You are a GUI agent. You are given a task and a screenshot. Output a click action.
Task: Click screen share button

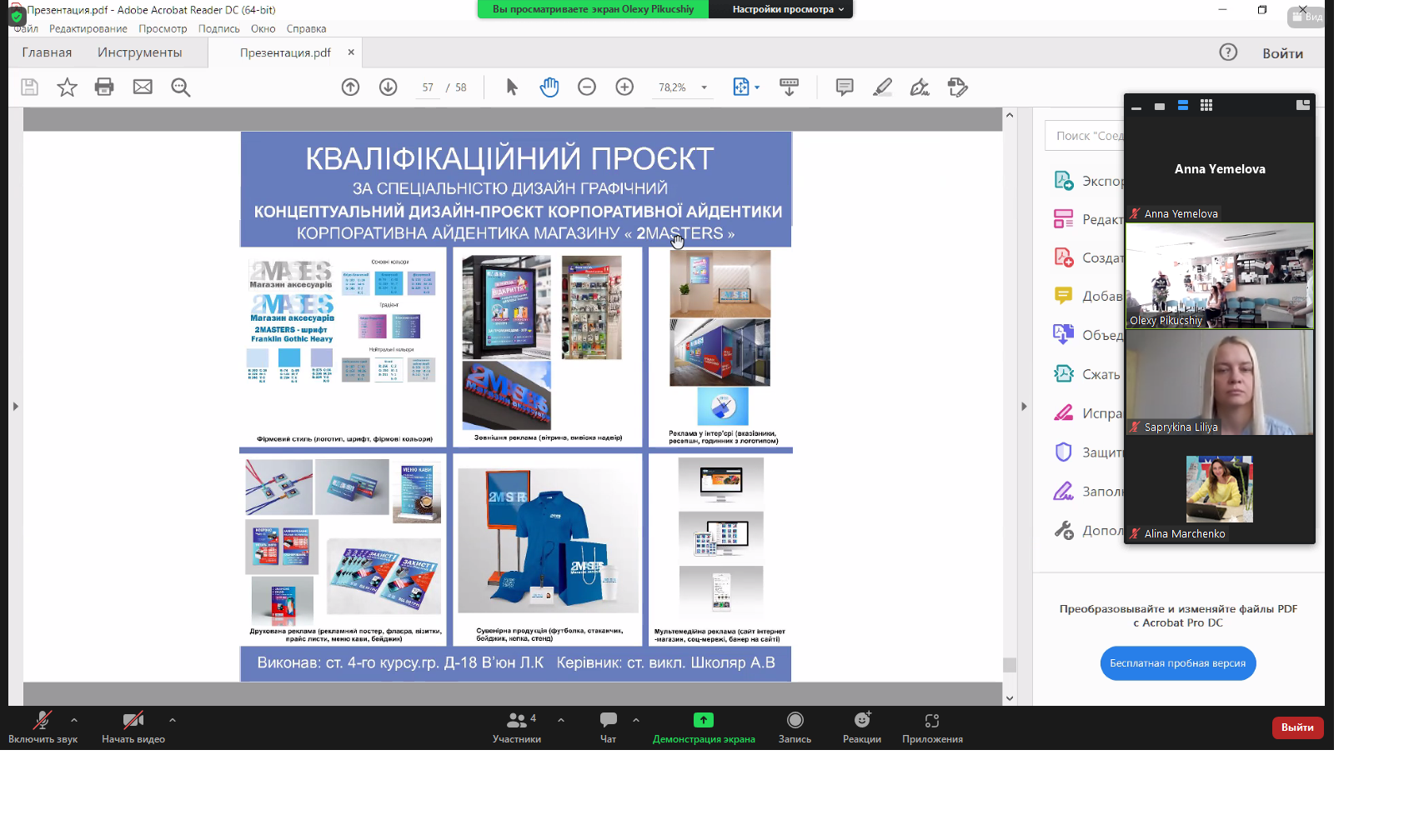(x=704, y=727)
